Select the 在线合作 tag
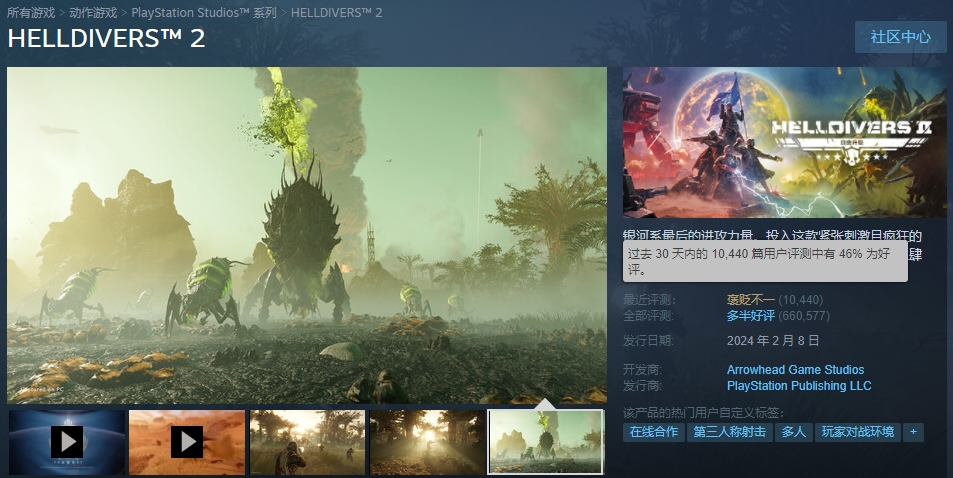Viewport: 953px width, 478px height. (x=653, y=432)
